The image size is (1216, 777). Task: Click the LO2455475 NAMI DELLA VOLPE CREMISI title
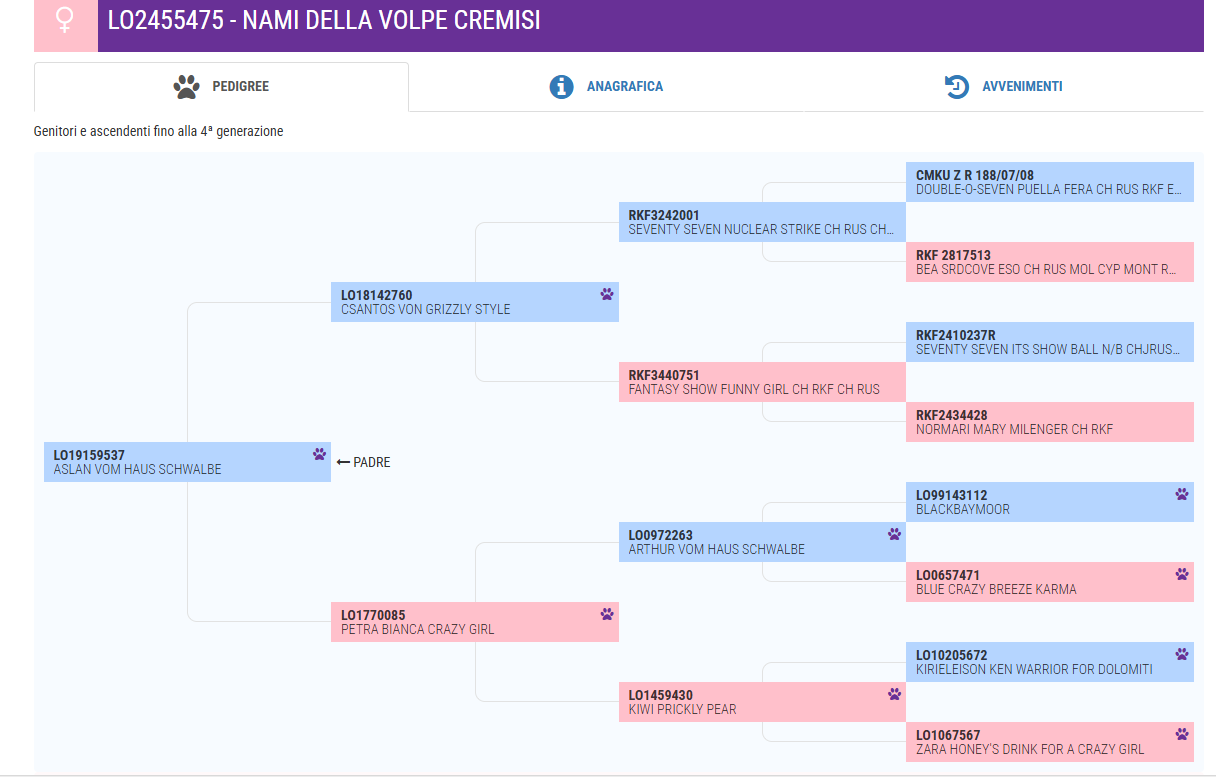[x=324, y=20]
